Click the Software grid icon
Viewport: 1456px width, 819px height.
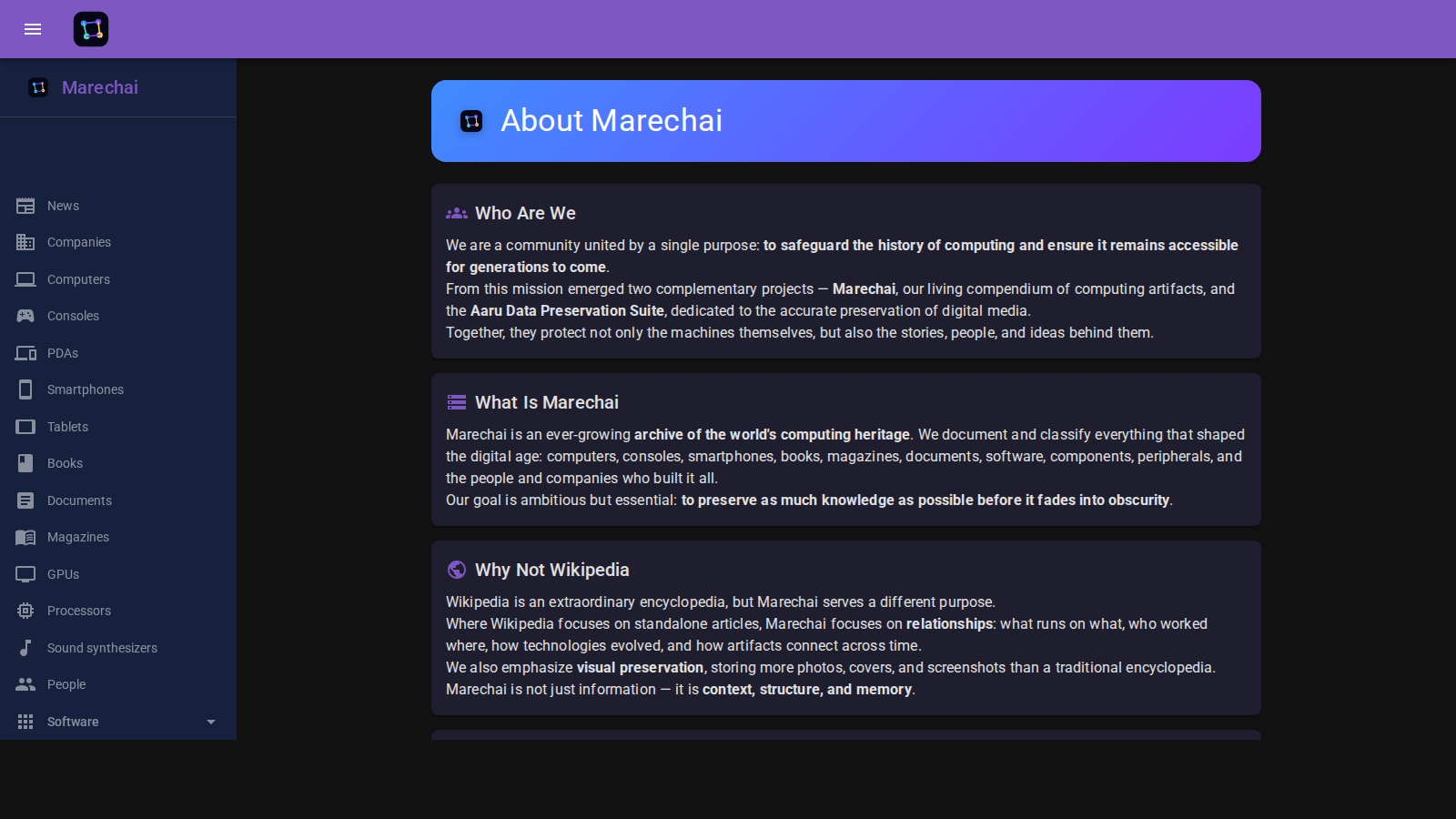[25, 722]
